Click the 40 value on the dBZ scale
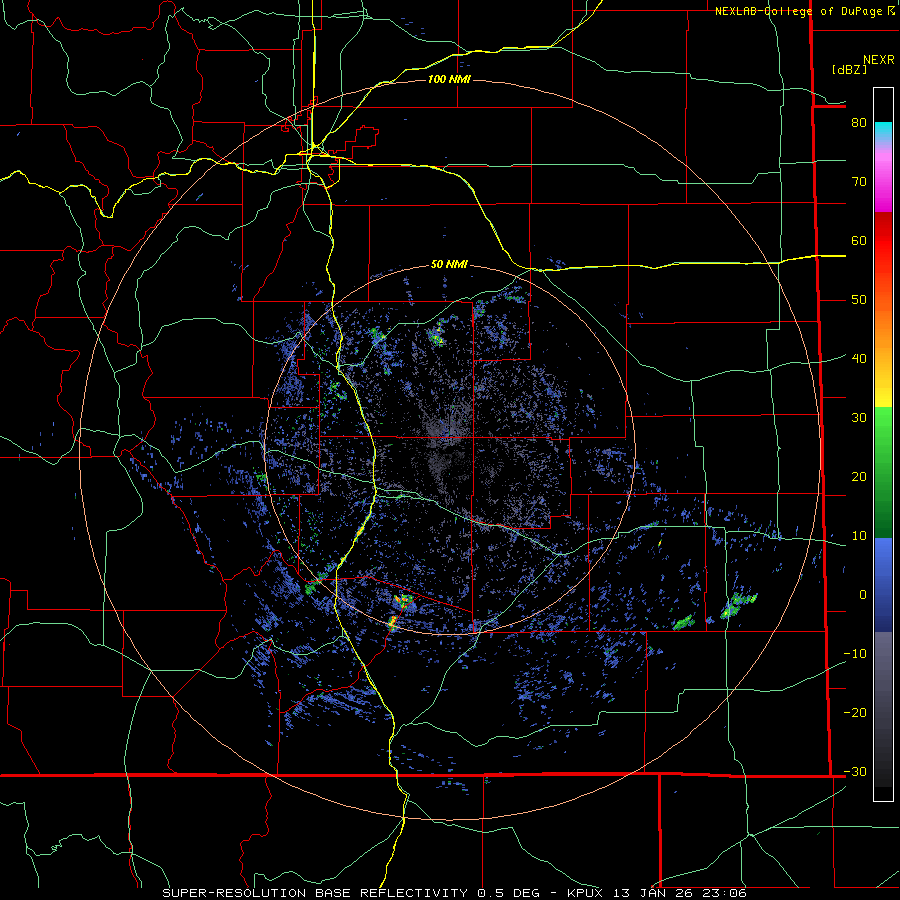Viewport: 900px width, 900px height. (859, 358)
